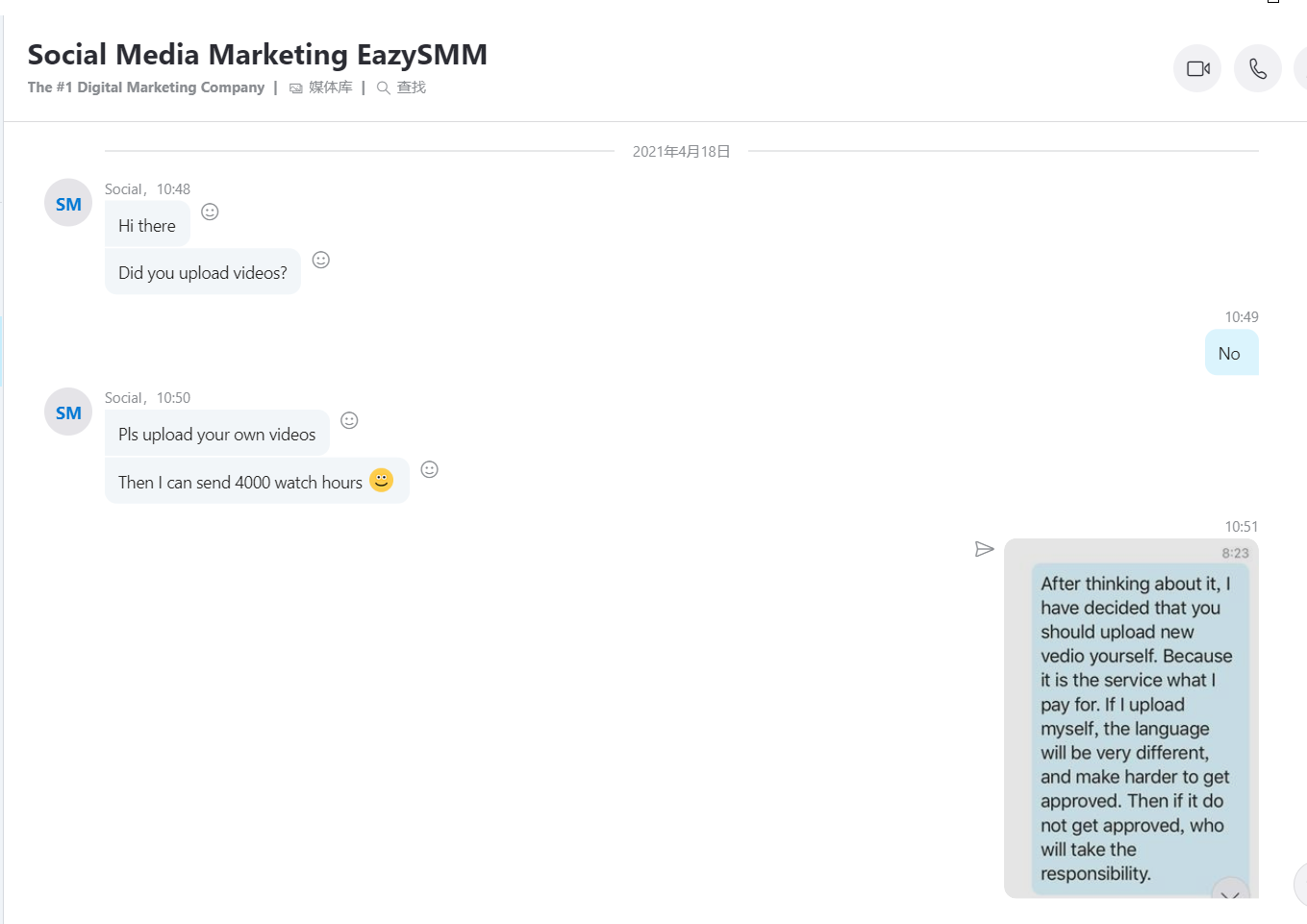This screenshot has height=924, width=1307.
Task: Click "The #1 Digital Marketing Company" subtitle
Action: pos(146,87)
